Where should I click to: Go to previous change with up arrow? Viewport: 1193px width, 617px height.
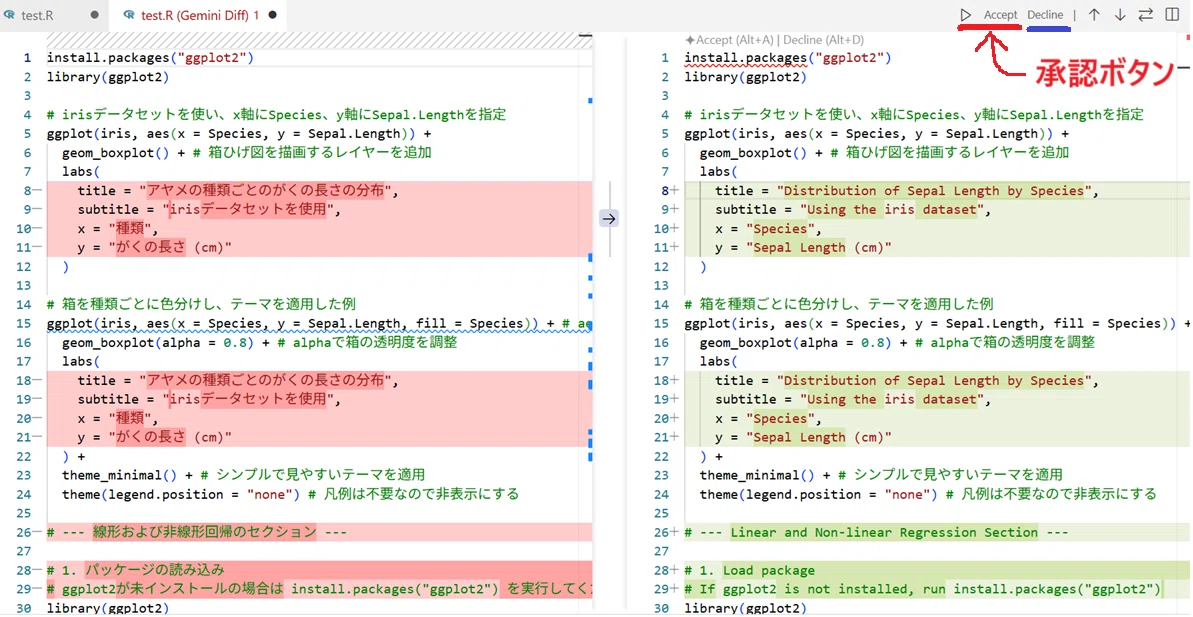click(1094, 14)
